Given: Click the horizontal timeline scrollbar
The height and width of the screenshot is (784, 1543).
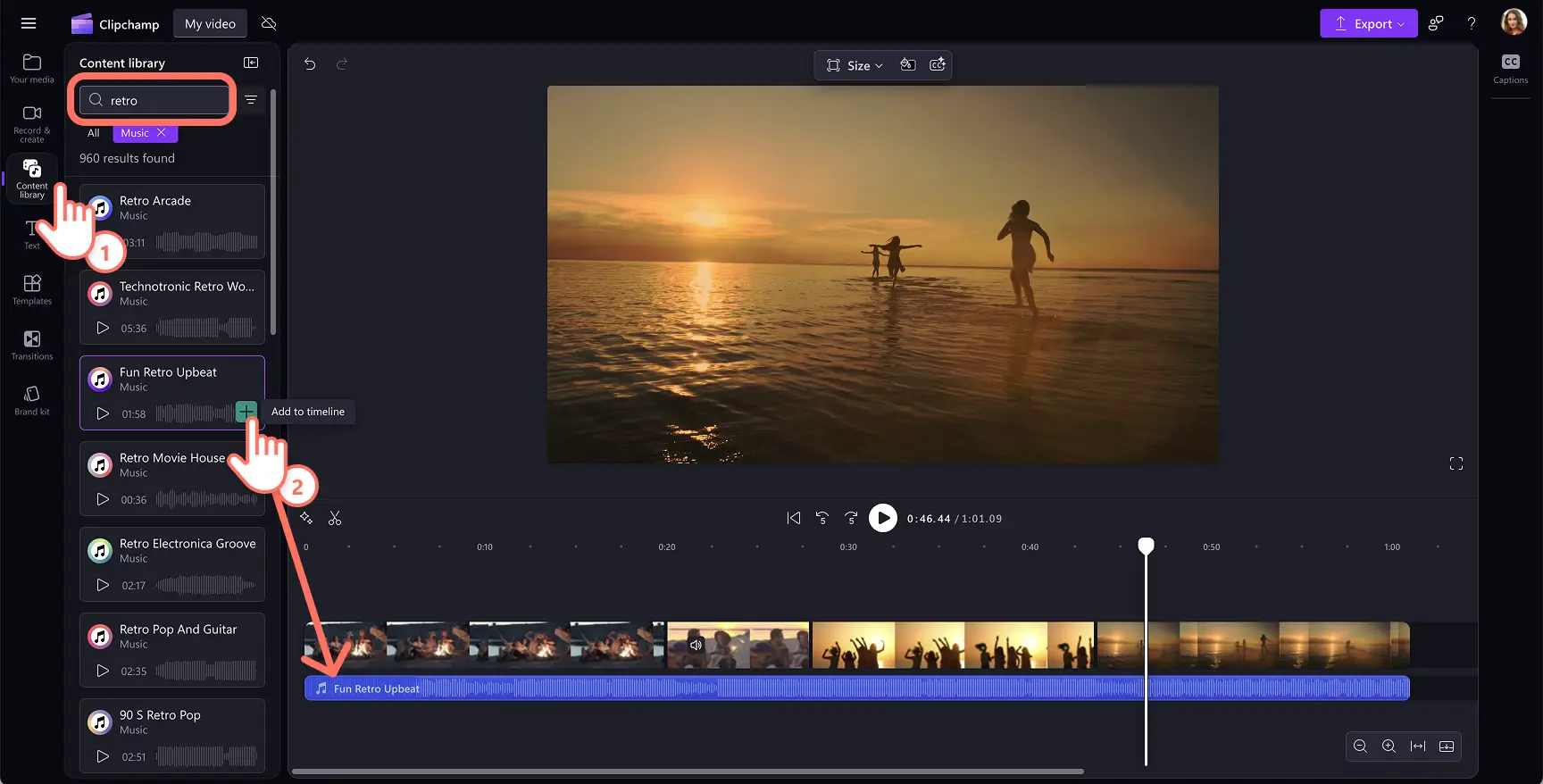Looking at the screenshot, I should 688,771.
